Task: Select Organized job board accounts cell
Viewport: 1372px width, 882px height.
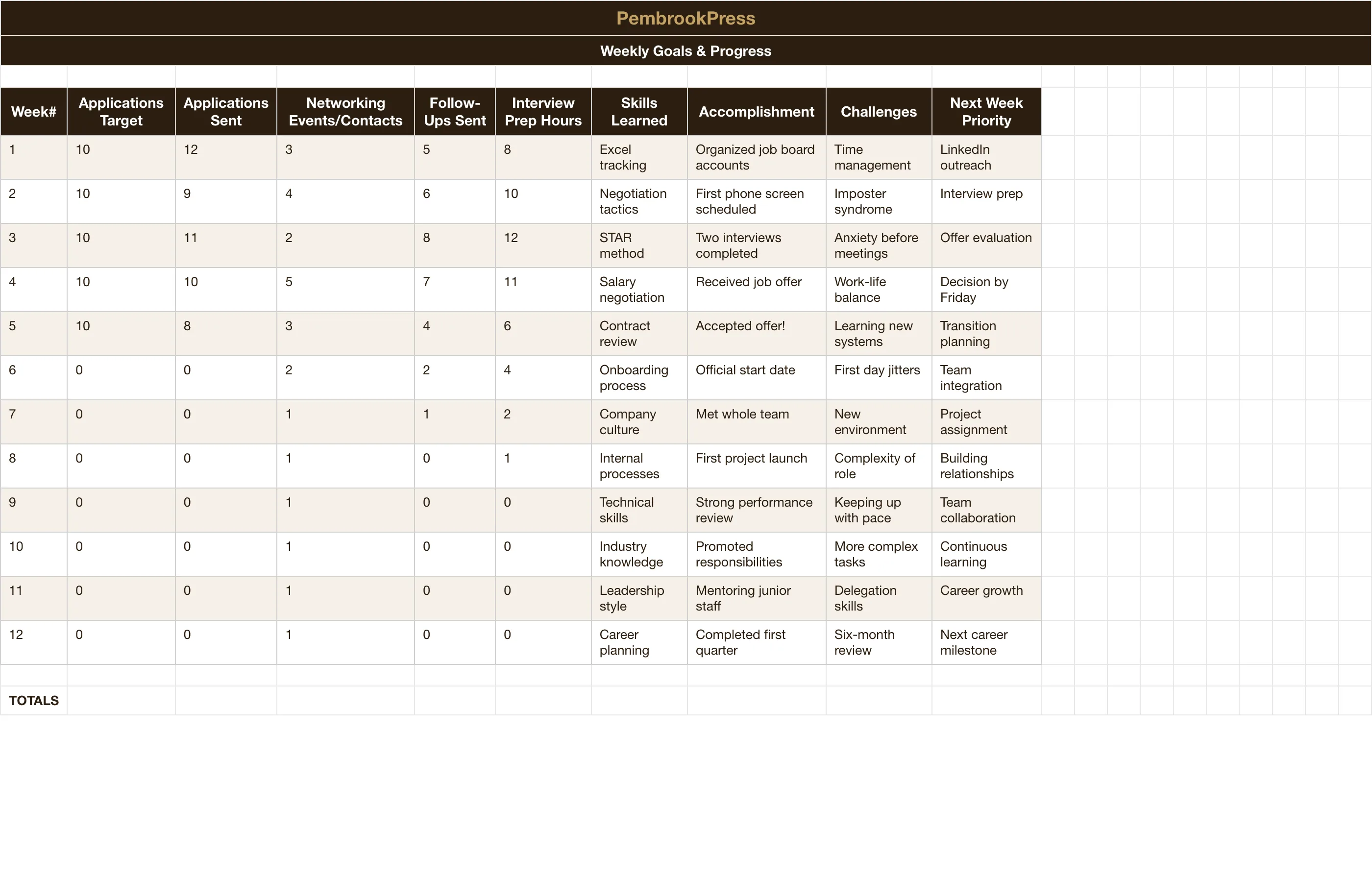Action: point(757,157)
